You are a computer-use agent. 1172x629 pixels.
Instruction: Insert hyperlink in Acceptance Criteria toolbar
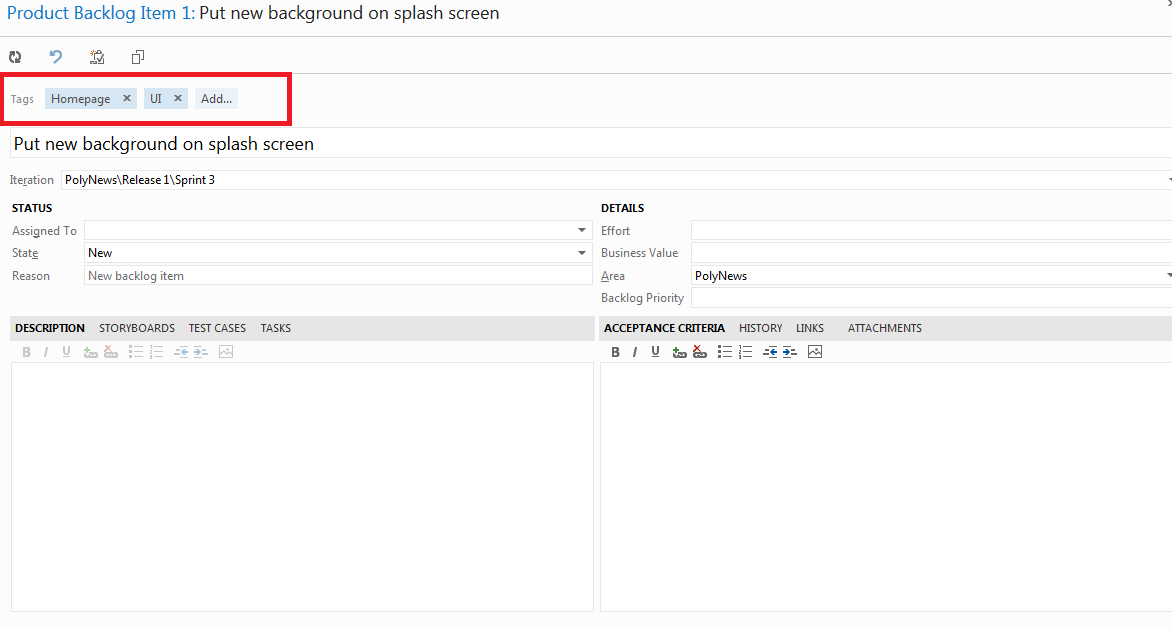(679, 352)
